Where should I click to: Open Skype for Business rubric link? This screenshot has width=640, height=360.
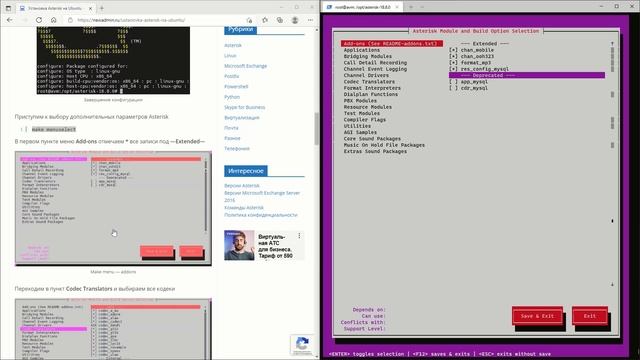tap(244, 107)
